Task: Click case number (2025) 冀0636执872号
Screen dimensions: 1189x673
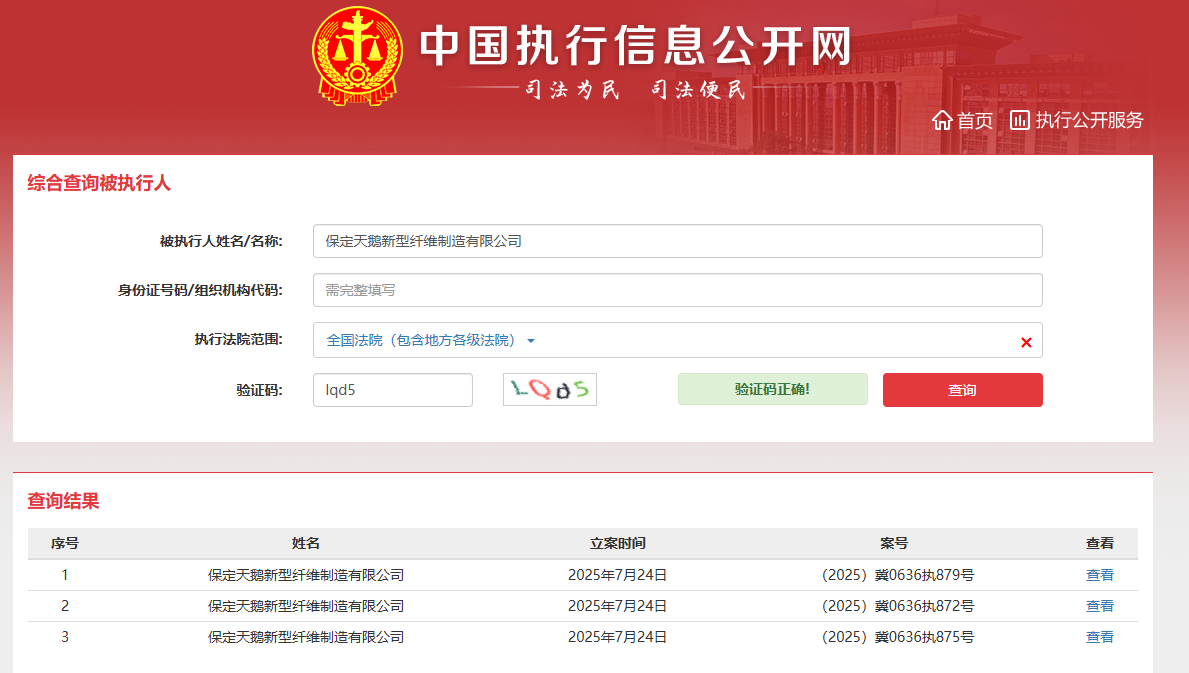Action: 898,606
